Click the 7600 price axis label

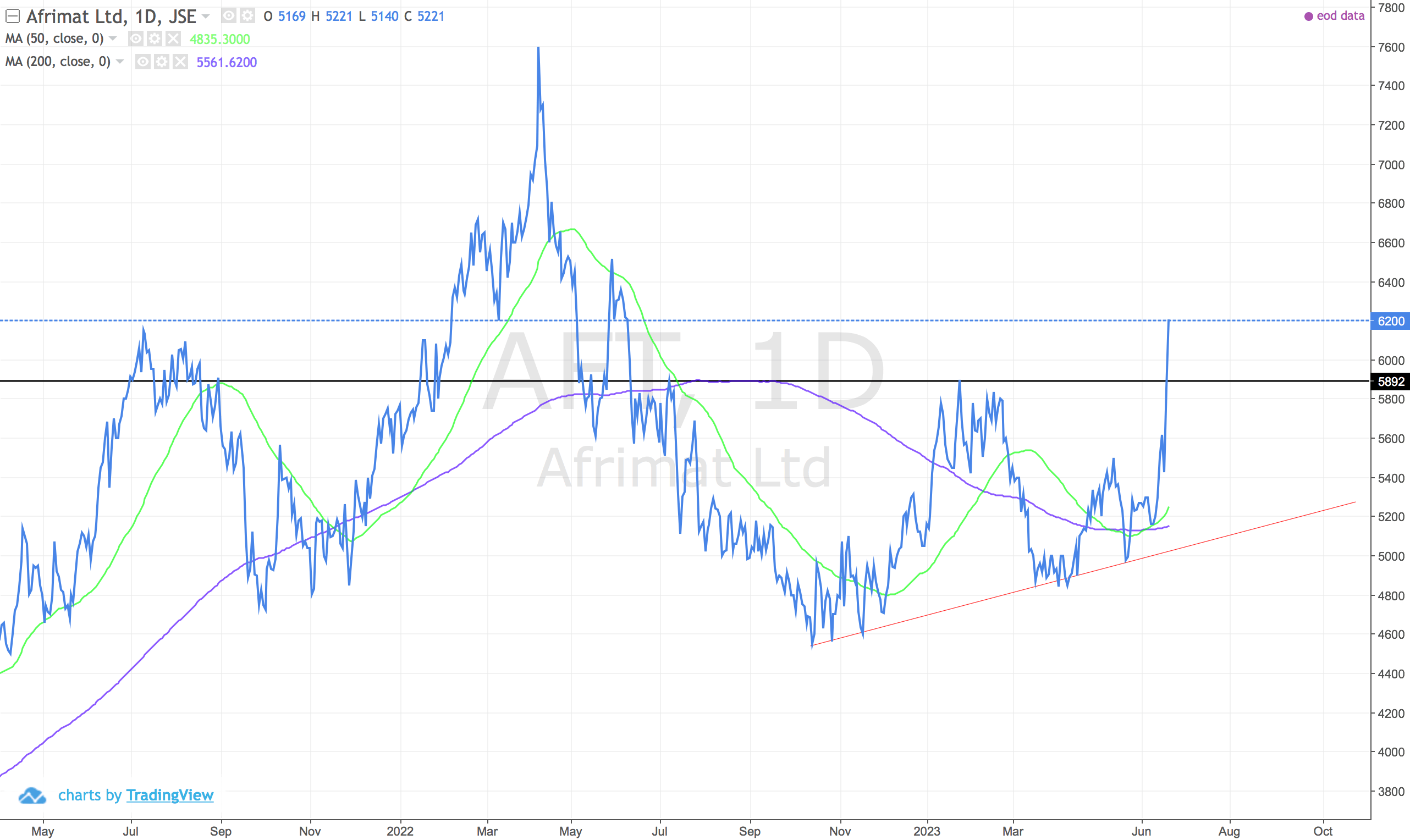(1391, 47)
